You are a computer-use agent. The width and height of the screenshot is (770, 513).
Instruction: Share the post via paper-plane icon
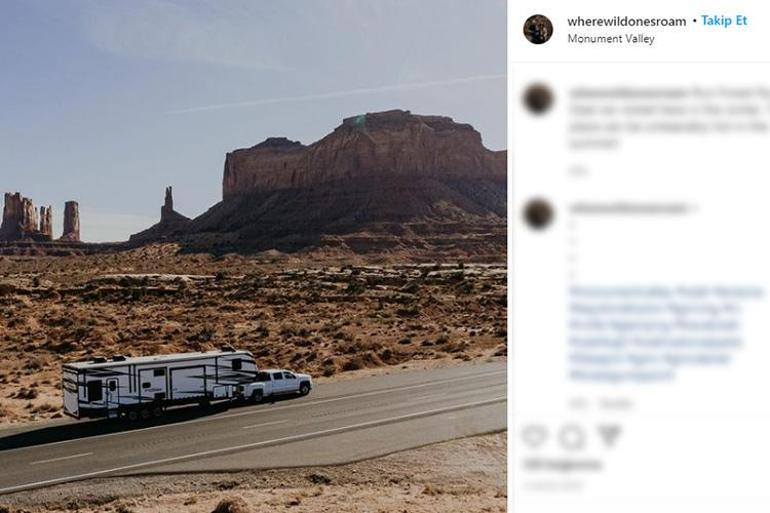pos(610,436)
